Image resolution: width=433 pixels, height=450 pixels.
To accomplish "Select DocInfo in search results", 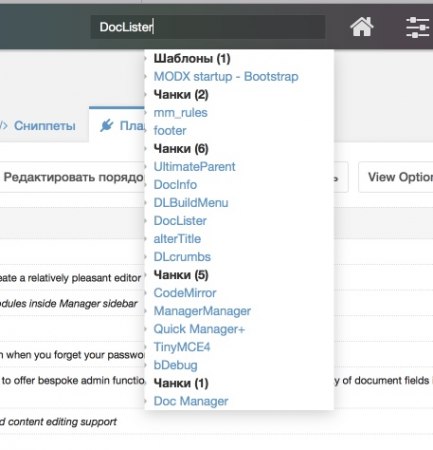I will (175, 185).
